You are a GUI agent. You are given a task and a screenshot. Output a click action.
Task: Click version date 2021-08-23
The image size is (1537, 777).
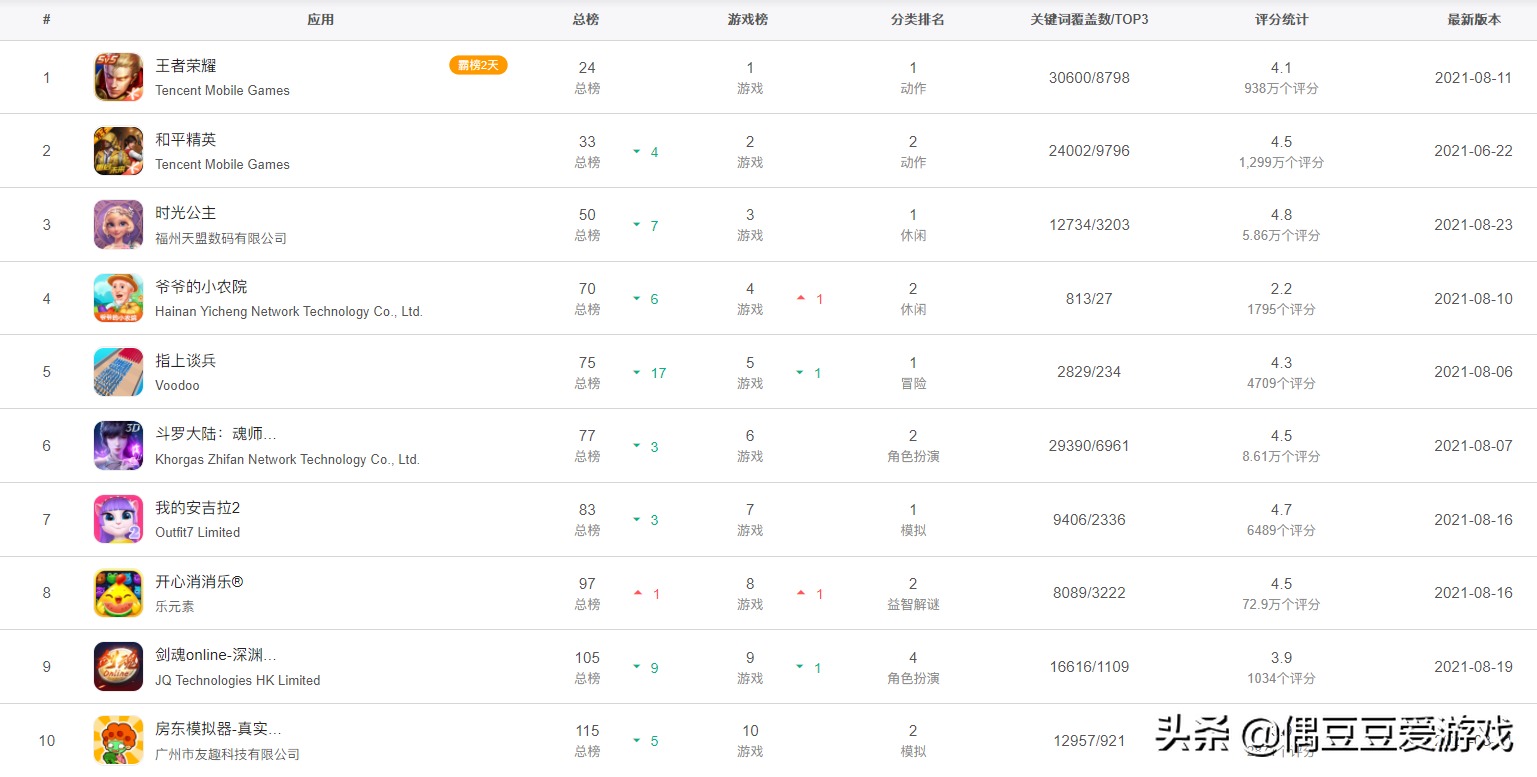[1473, 225]
